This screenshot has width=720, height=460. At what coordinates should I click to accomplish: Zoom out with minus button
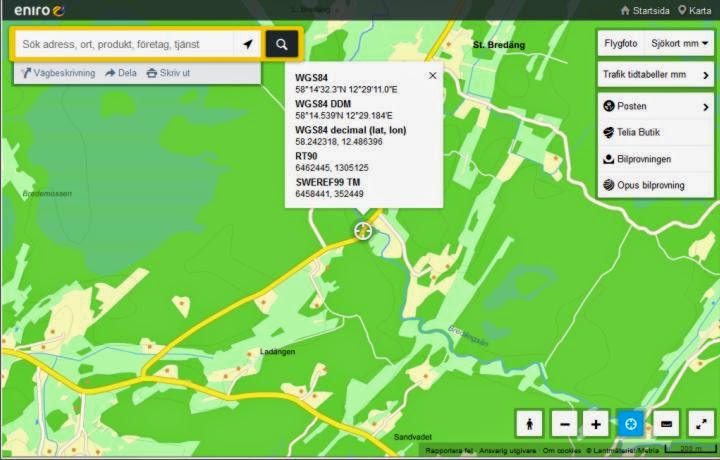tap(565, 424)
